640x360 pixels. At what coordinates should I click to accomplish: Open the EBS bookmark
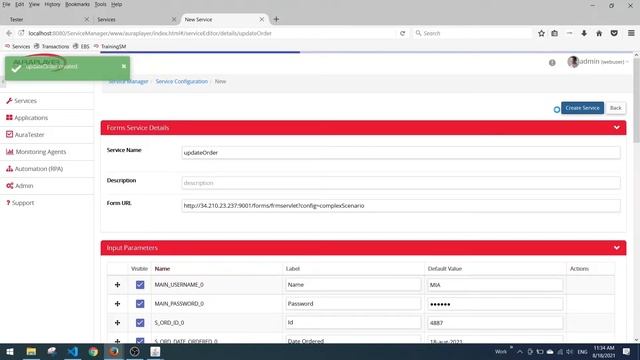point(81,47)
